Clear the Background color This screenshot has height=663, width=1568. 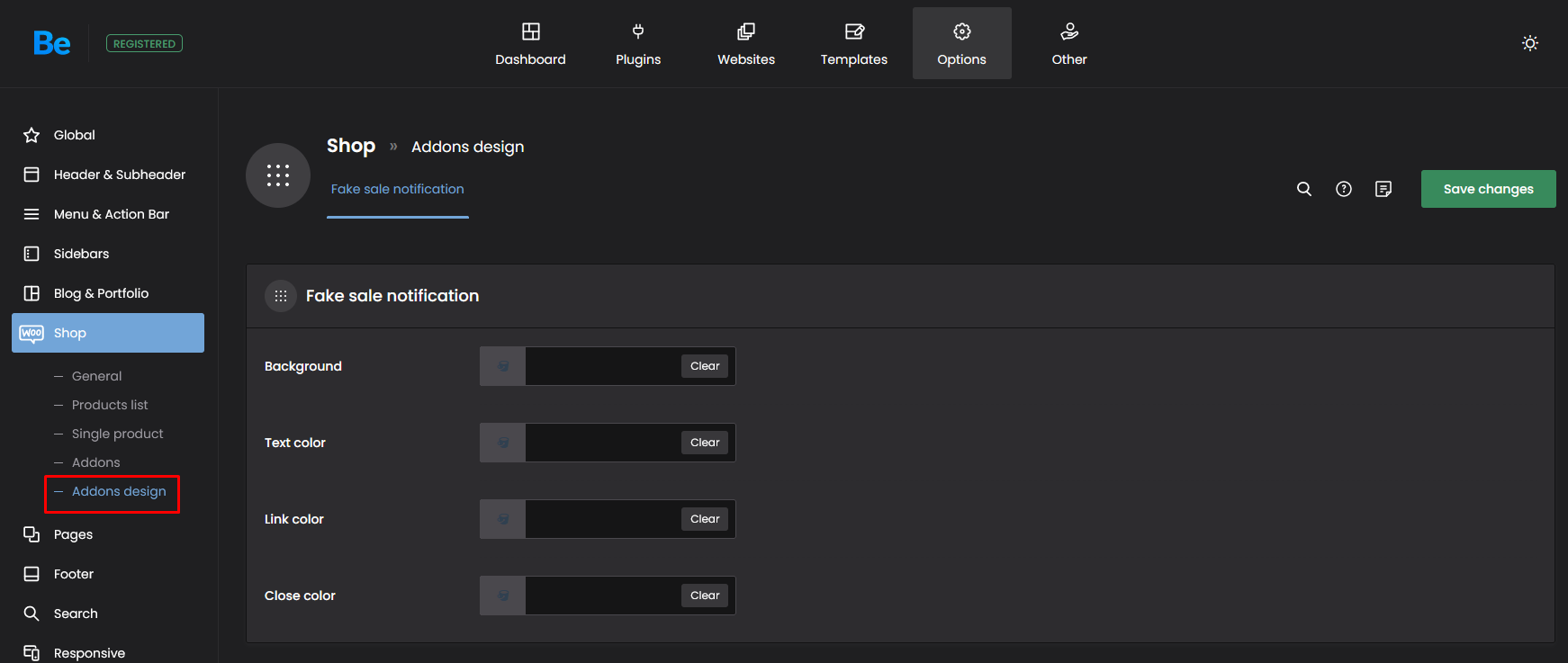tap(705, 366)
